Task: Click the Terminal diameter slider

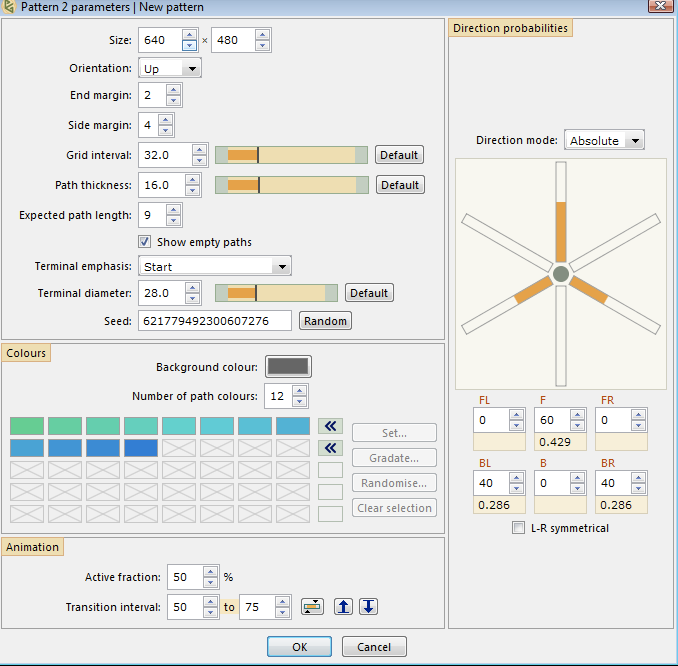Action: [x=276, y=293]
